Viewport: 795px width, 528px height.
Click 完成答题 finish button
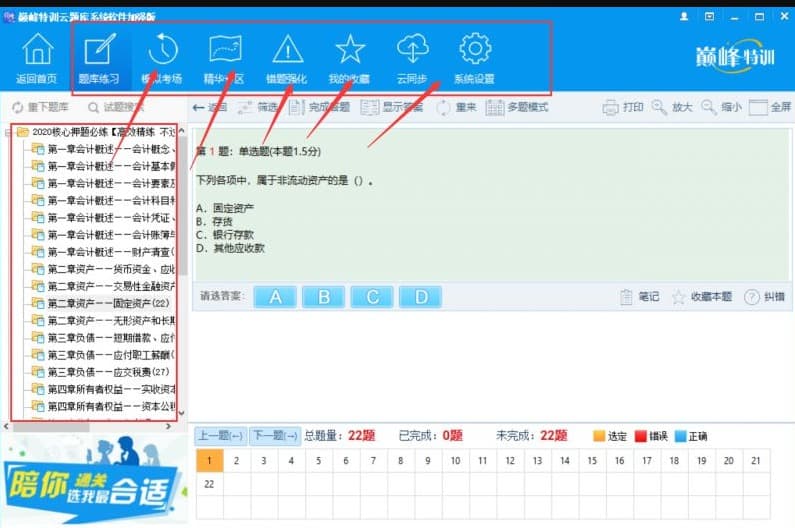[x=319, y=107]
